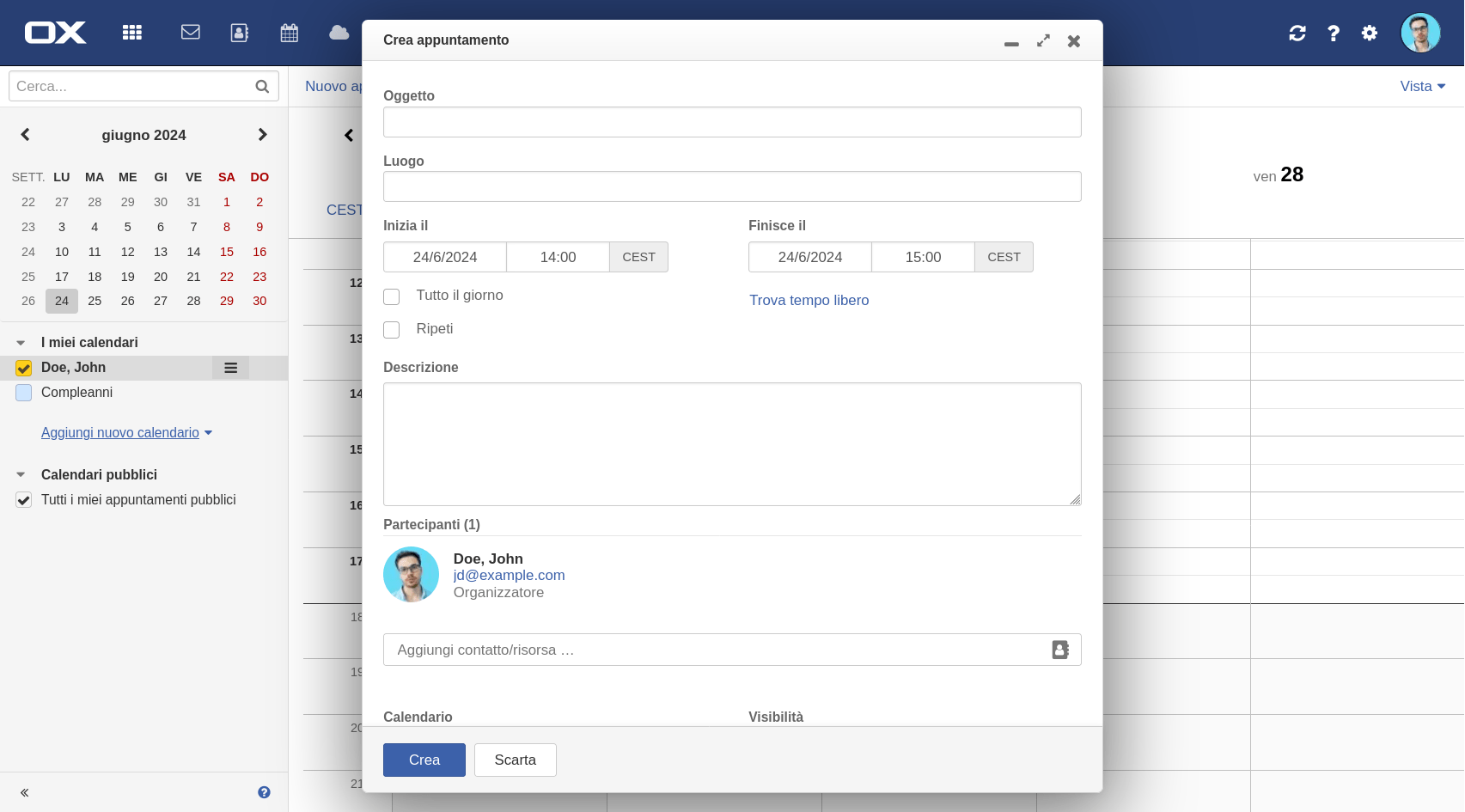
Task: Click Doe, John participant name
Action: pos(488,559)
